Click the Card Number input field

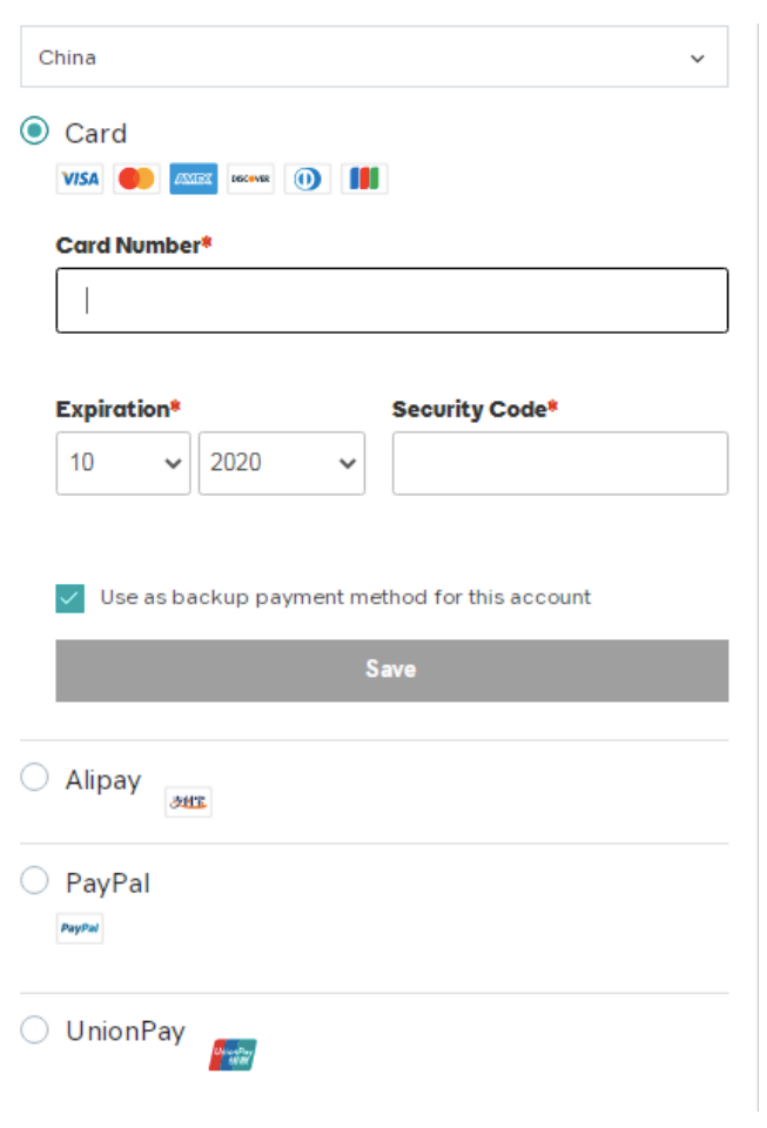click(x=390, y=299)
